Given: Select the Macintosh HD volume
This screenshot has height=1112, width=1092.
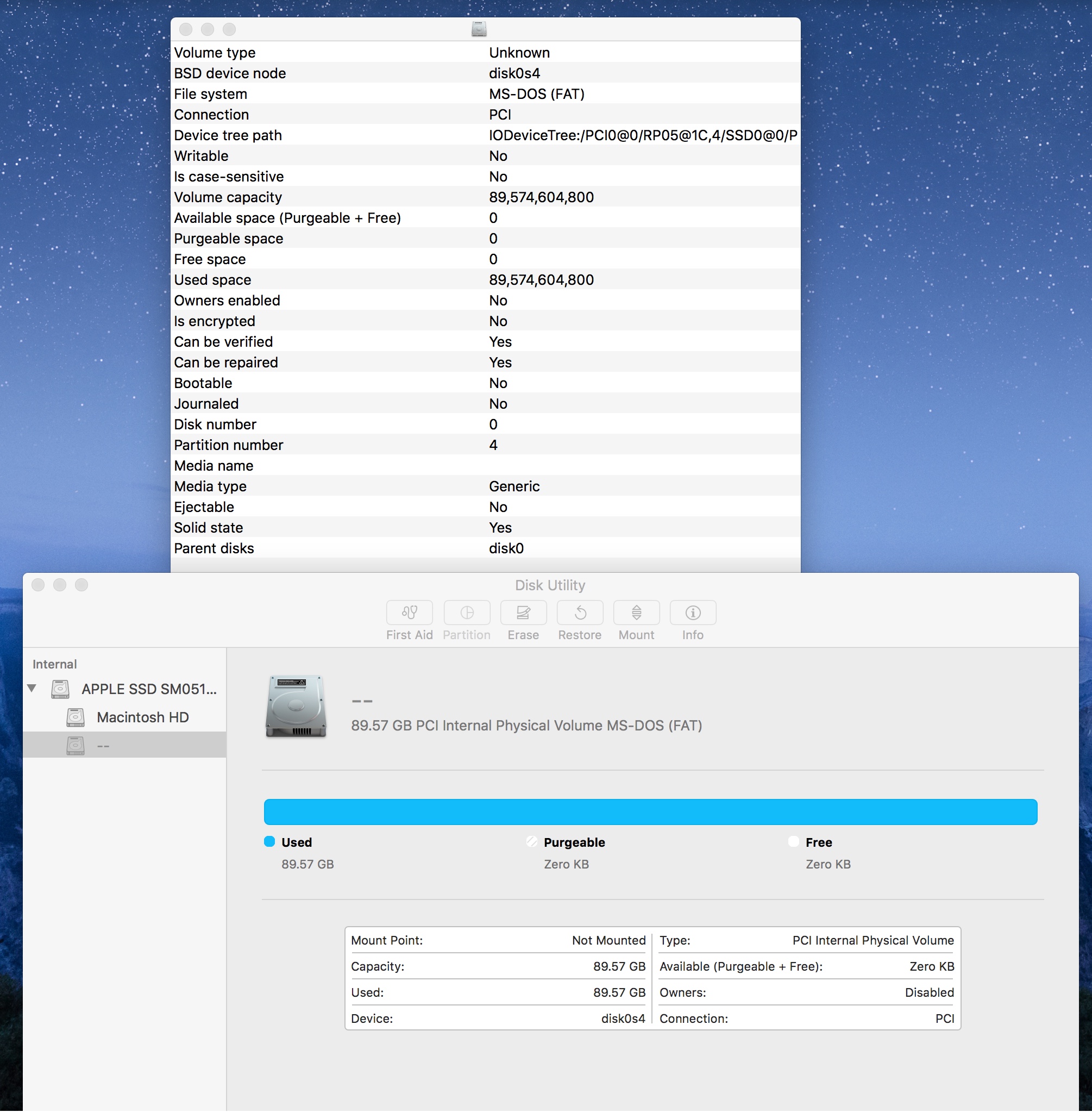Looking at the screenshot, I should [x=142, y=717].
